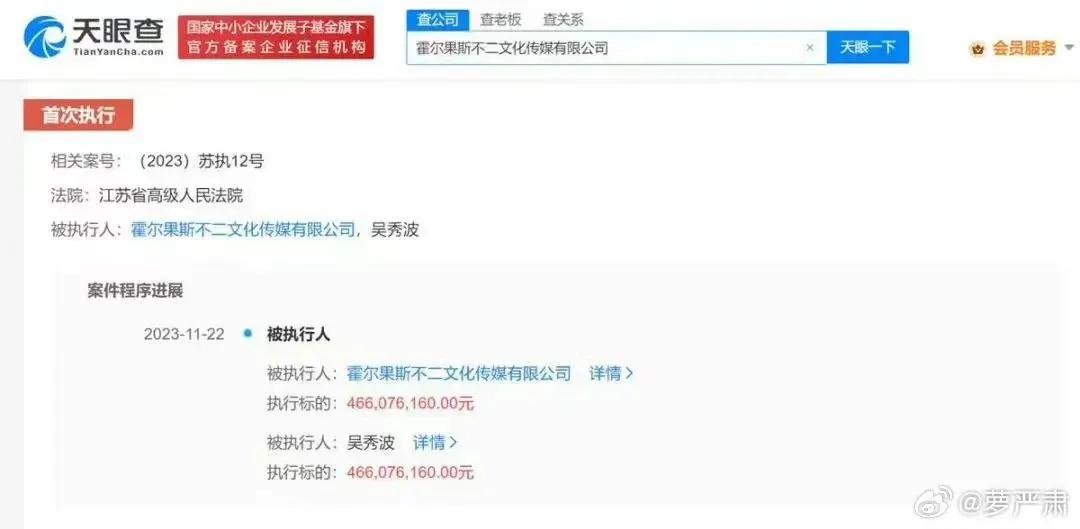
Task: Click the TianYanCha eye logo icon
Action: [x=45, y=37]
